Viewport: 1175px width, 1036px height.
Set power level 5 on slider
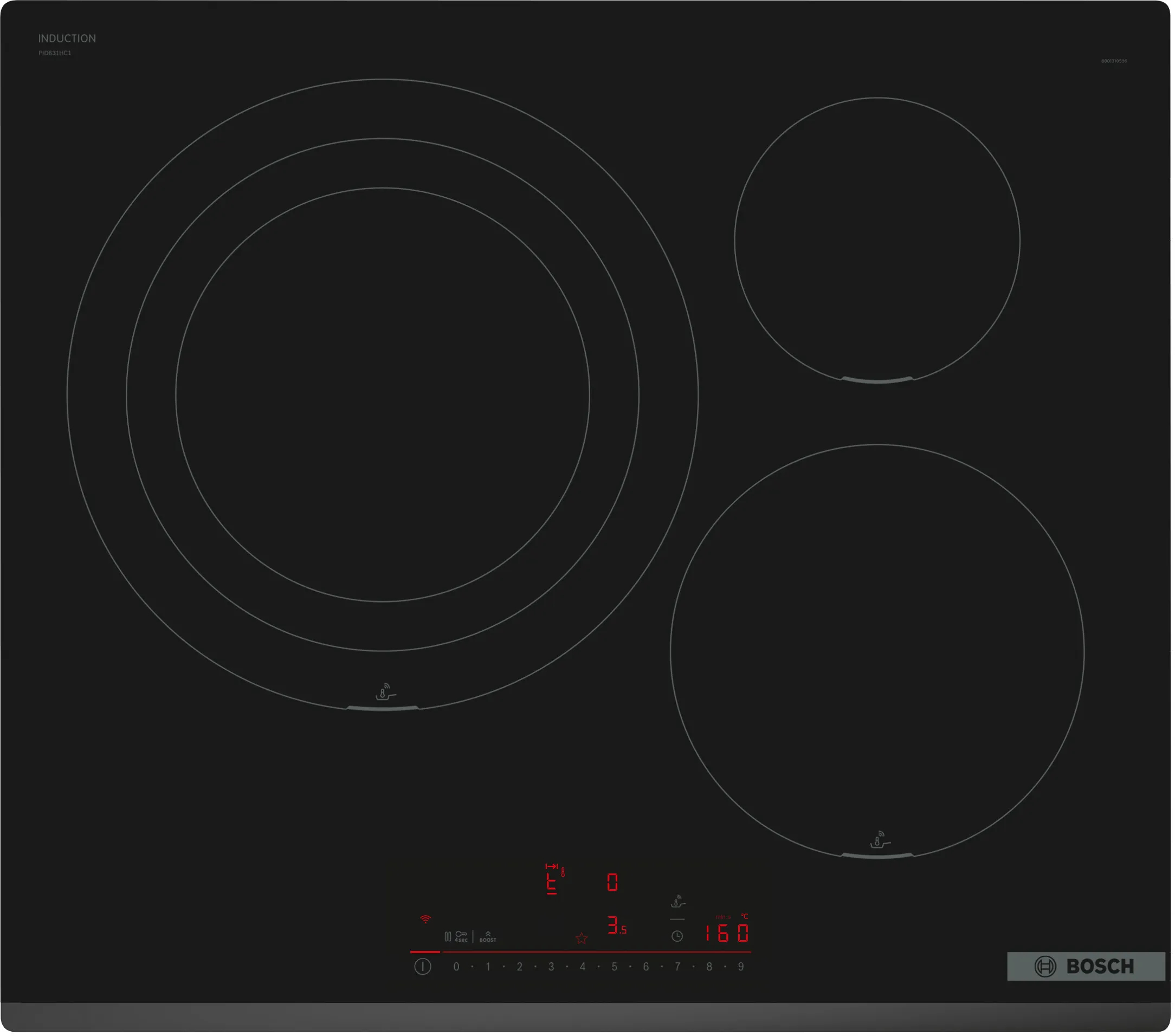click(615, 968)
